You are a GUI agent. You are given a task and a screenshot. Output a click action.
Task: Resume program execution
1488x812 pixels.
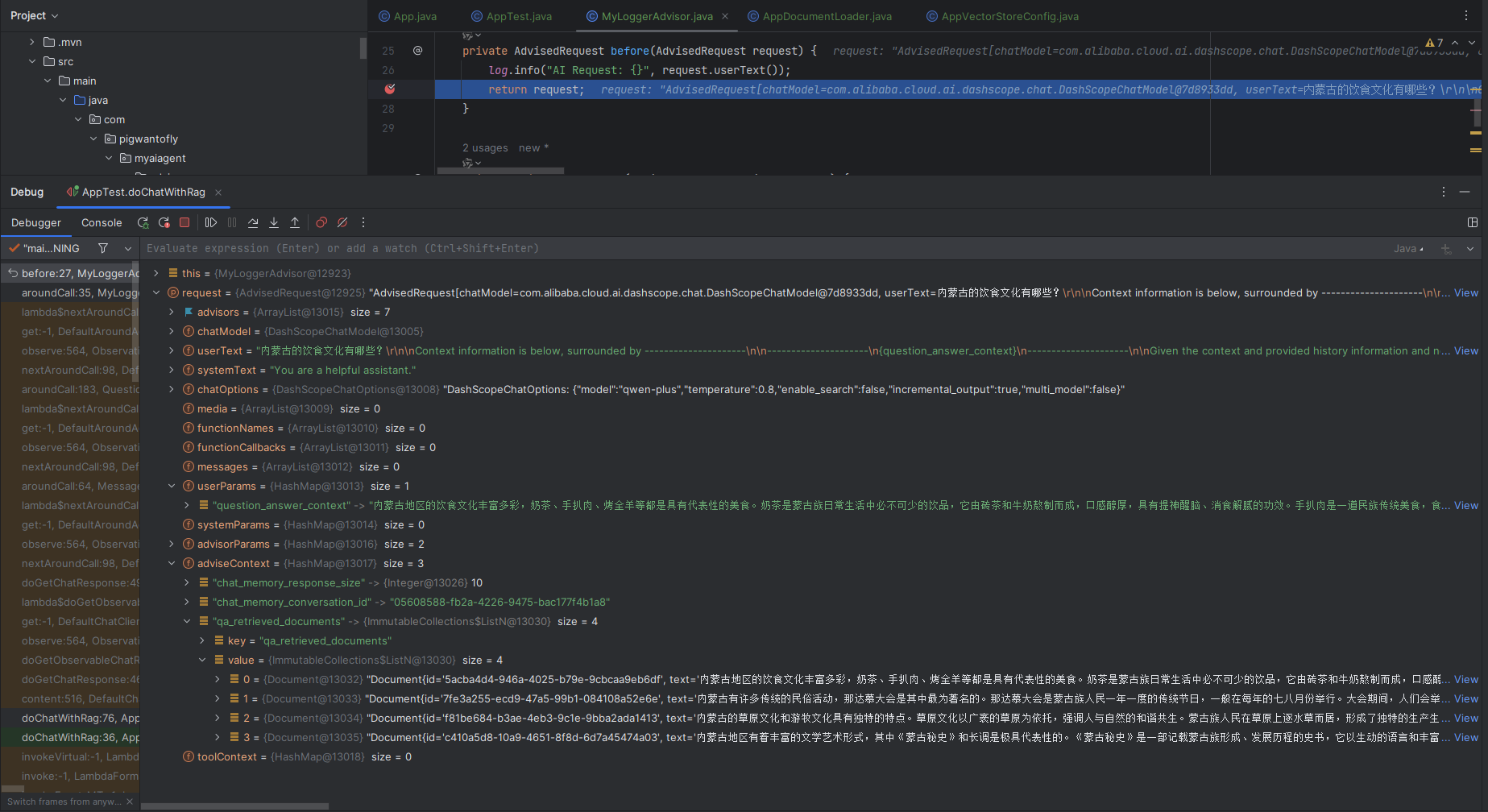211,222
